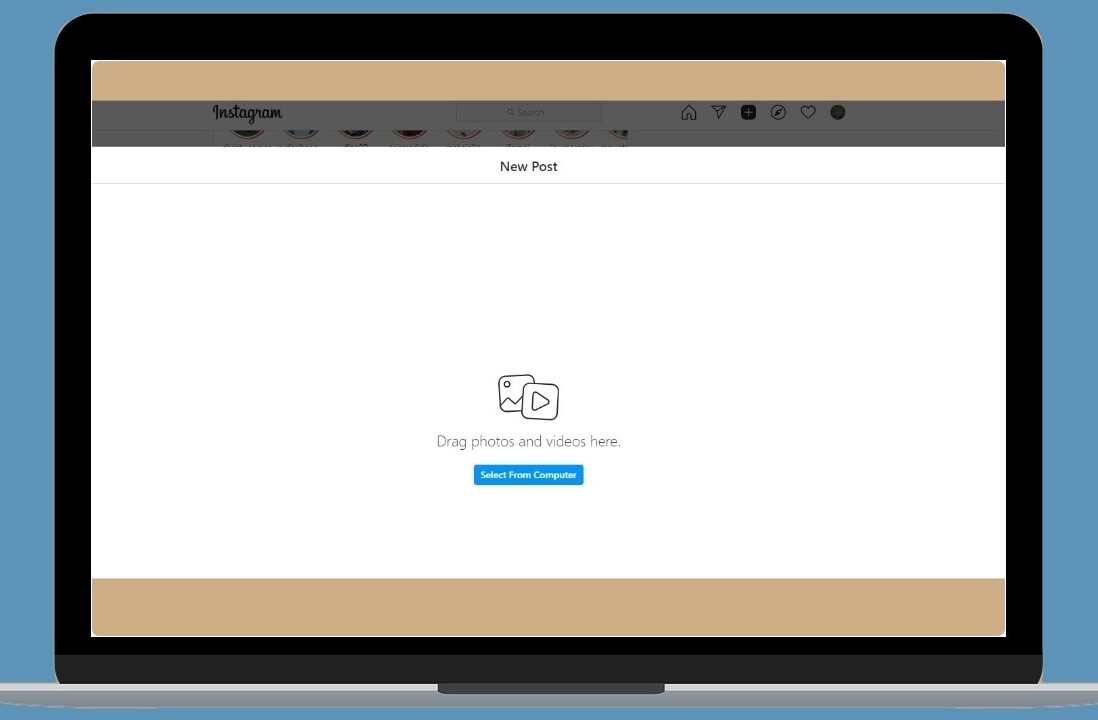Click the Instagram logo

(247, 113)
